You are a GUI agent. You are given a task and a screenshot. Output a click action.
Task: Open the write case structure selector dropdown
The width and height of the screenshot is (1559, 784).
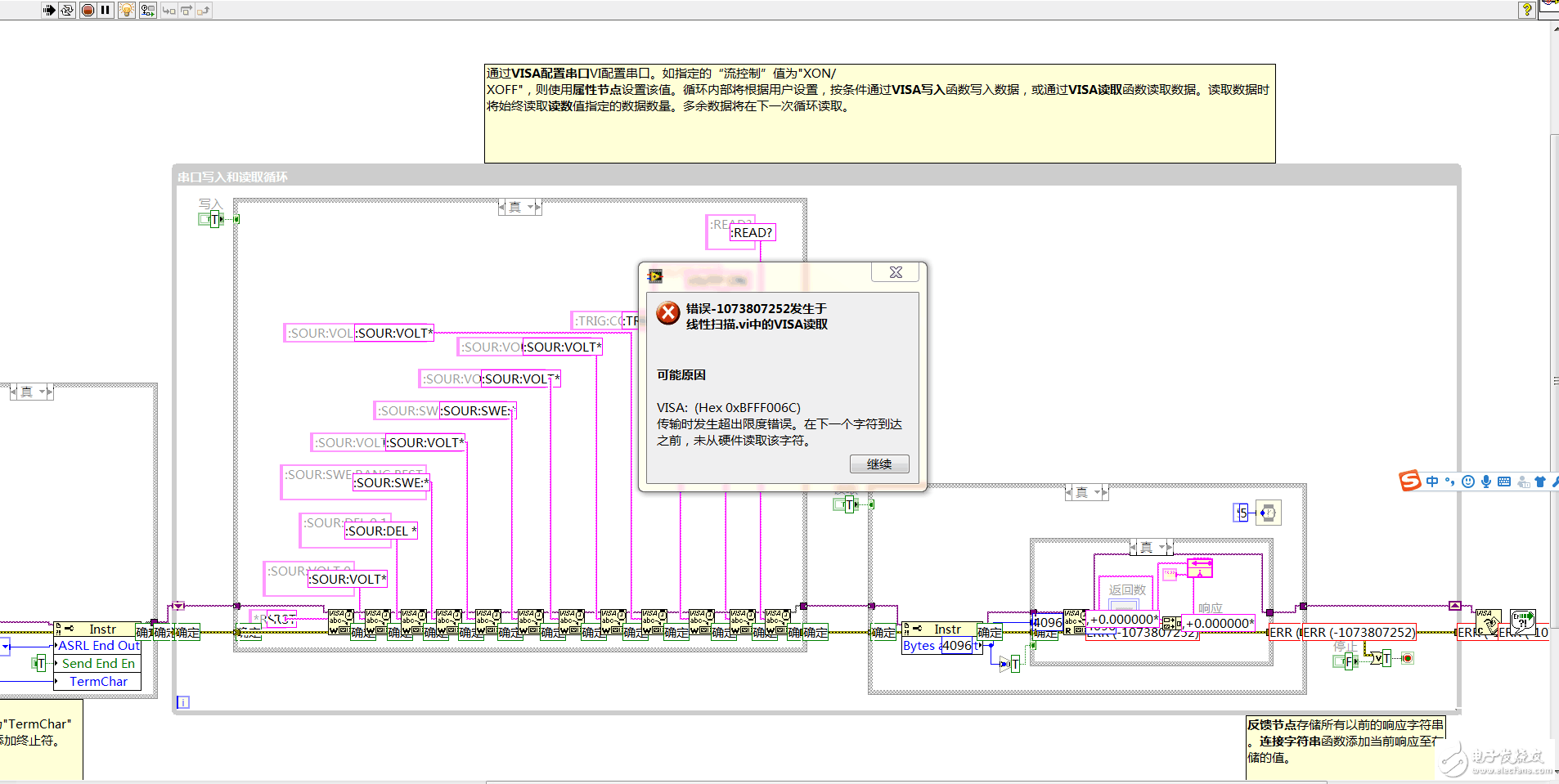pyautogui.click(x=531, y=208)
